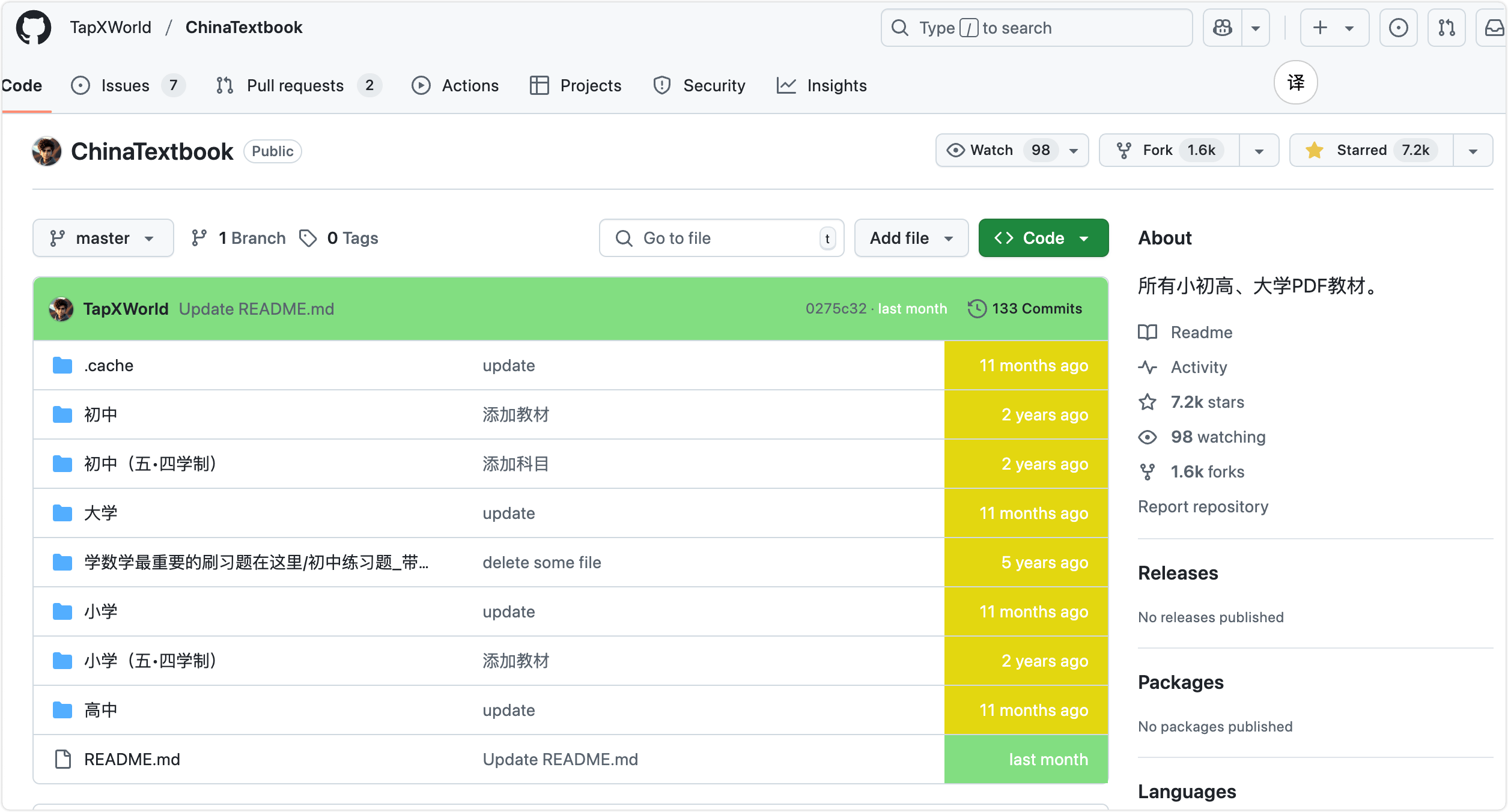Open the Add file dropdown
The image size is (1508, 812).
911,238
